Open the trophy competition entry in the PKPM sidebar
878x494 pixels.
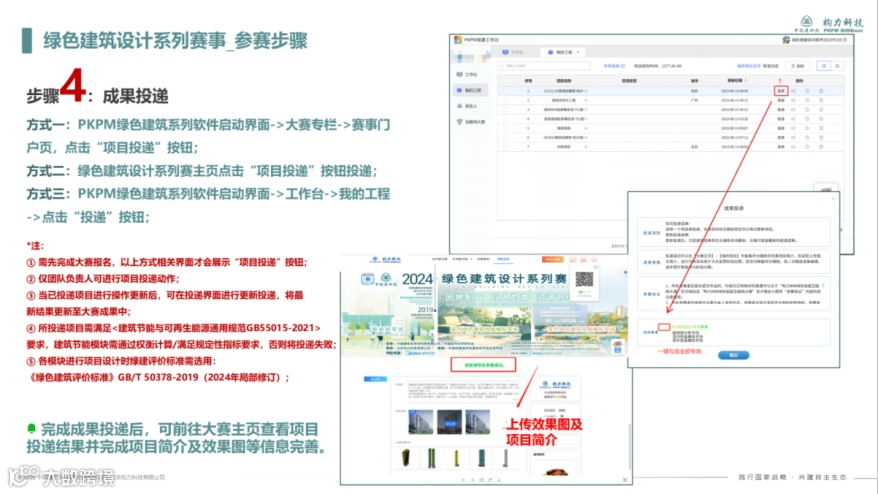coord(470,122)
